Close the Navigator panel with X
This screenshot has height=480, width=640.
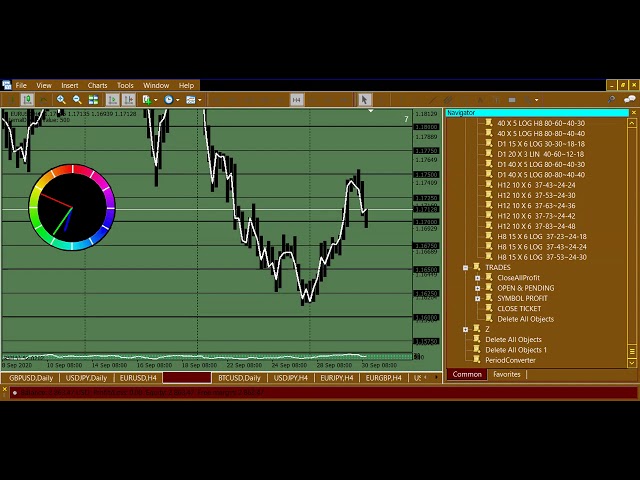pos(632,113)
